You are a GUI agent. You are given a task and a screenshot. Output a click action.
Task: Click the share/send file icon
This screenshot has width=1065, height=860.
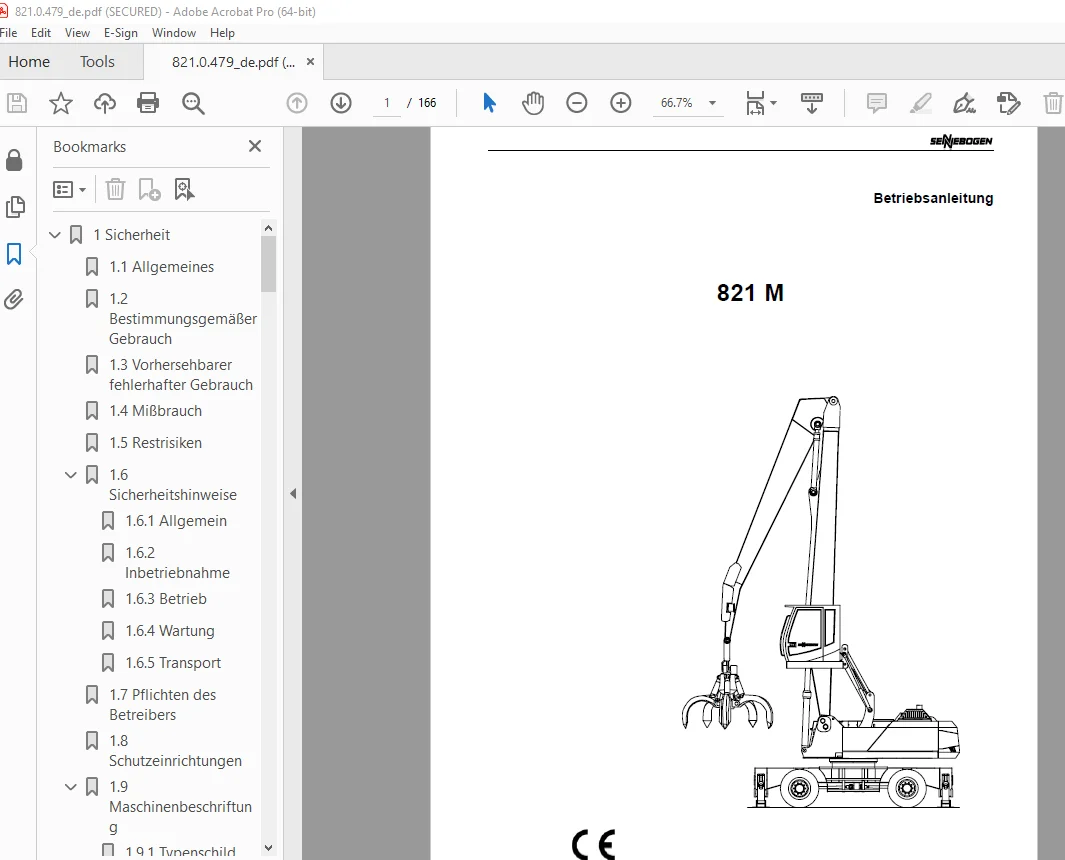point(1009,103)
